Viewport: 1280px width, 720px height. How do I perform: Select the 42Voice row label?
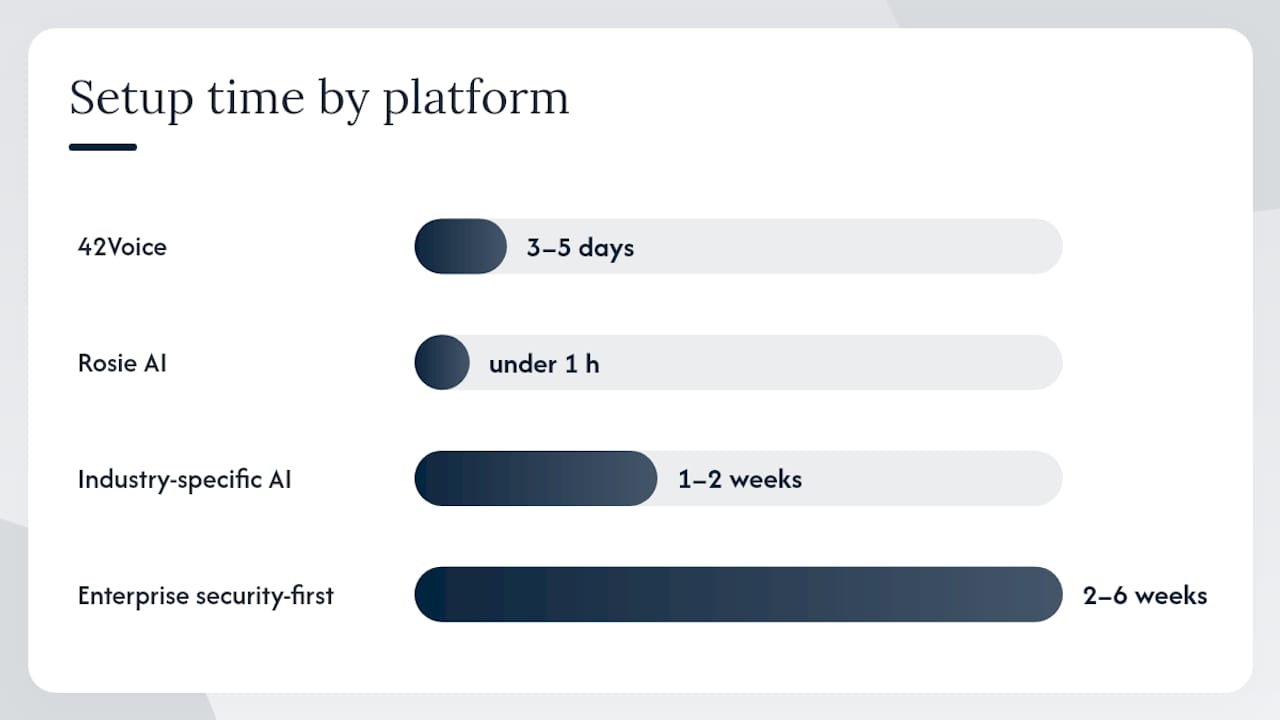tap(122, 247)
